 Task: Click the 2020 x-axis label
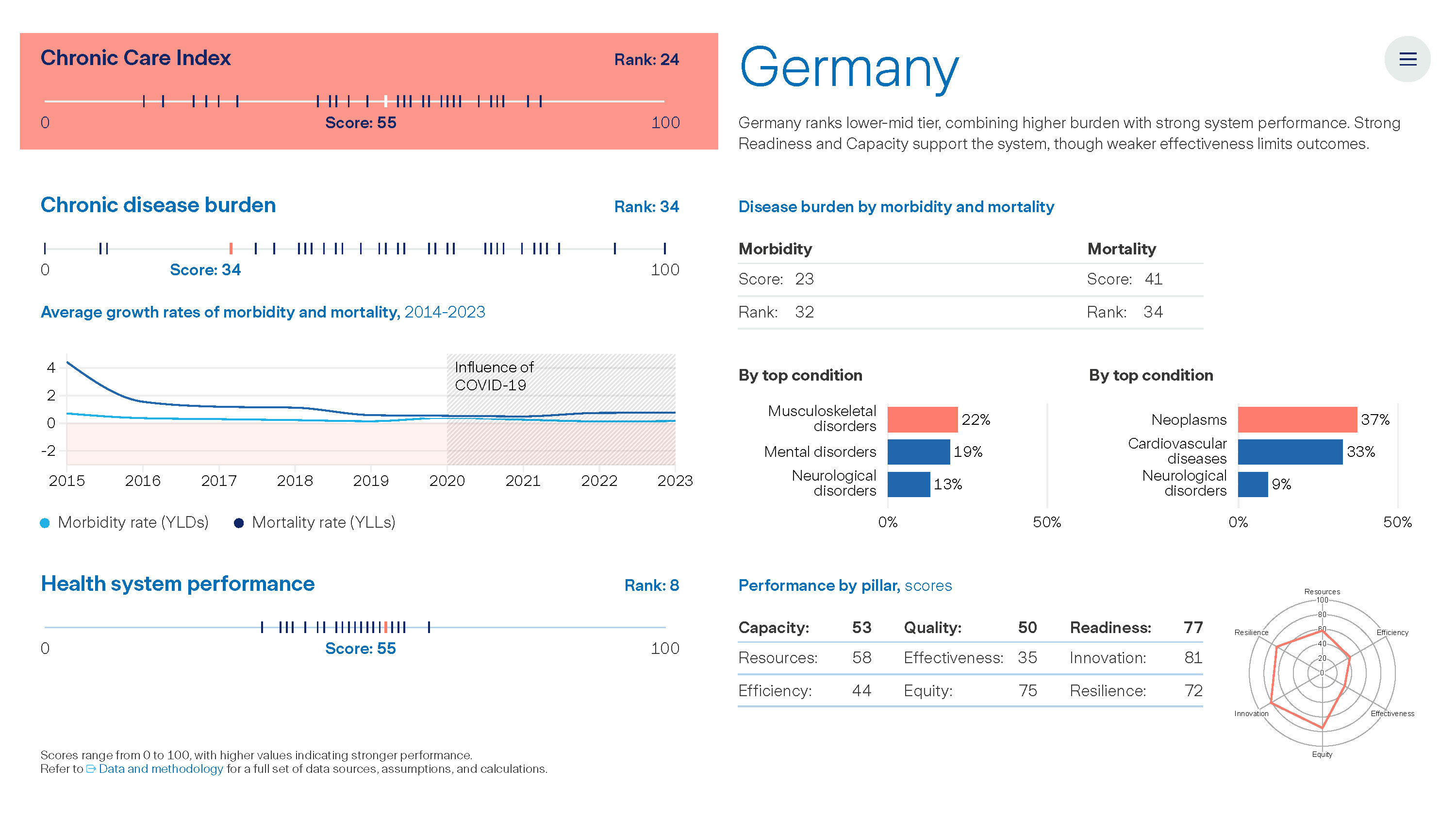click(x=447, y=481)
